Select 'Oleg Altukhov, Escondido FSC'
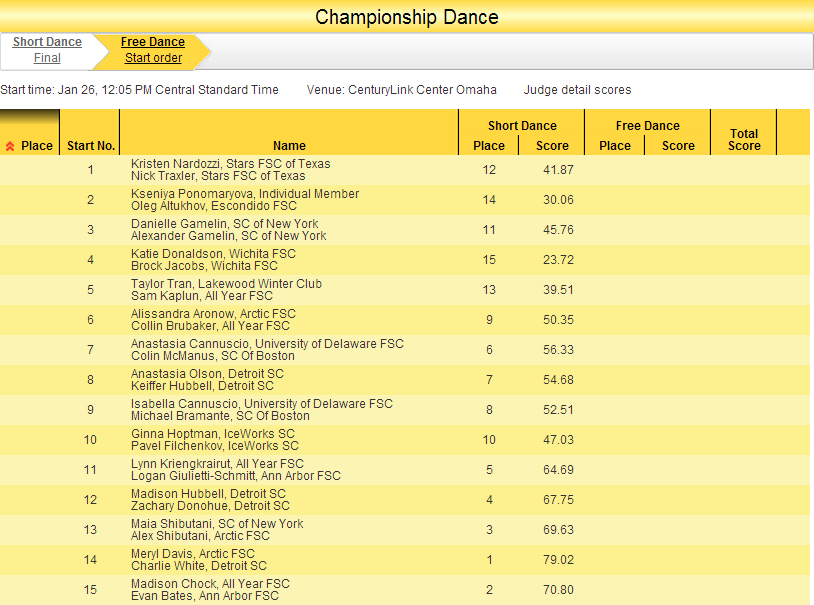This screenshot has width=814, height=605. tap(214, 206)
